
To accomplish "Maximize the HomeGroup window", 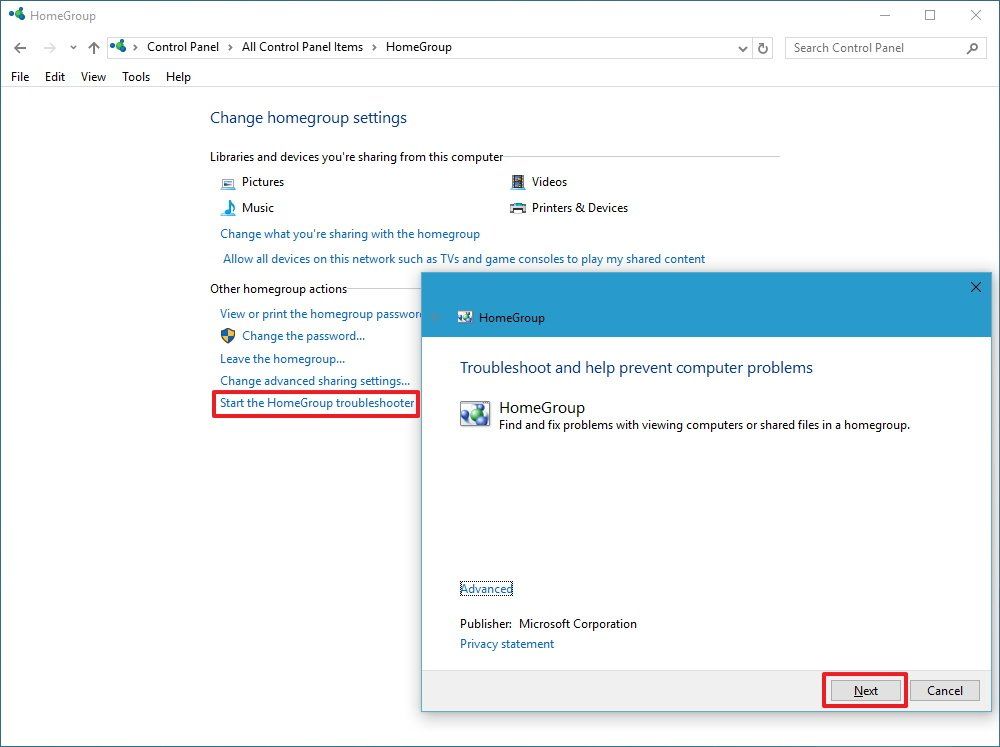I will coord(930,15).
